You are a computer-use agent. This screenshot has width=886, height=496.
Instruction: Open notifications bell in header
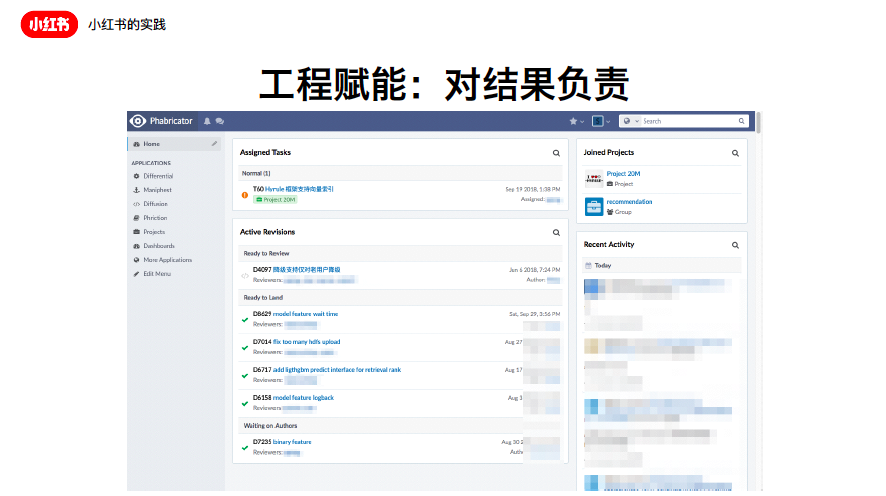pyautogui.click(x=207, y=121)
